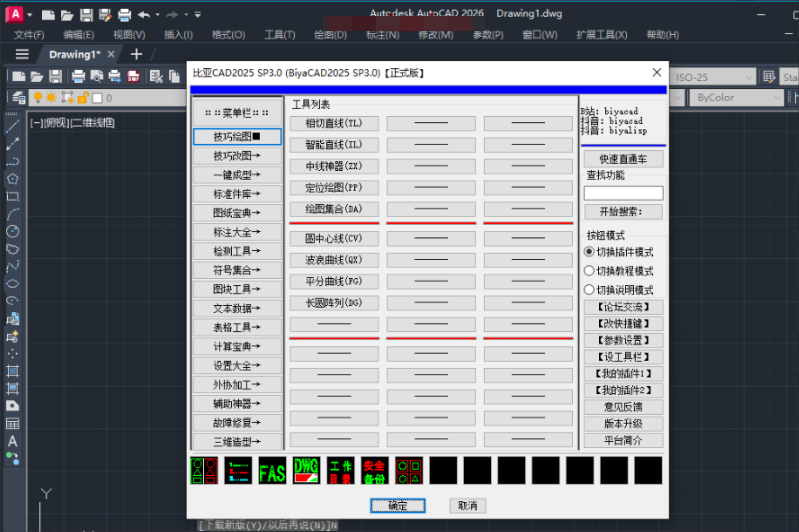The width and height of the screenshot is (799, 532).
Task: Click the Plot Preview icon in standard toolbar
Action: [x=96, y=76]
